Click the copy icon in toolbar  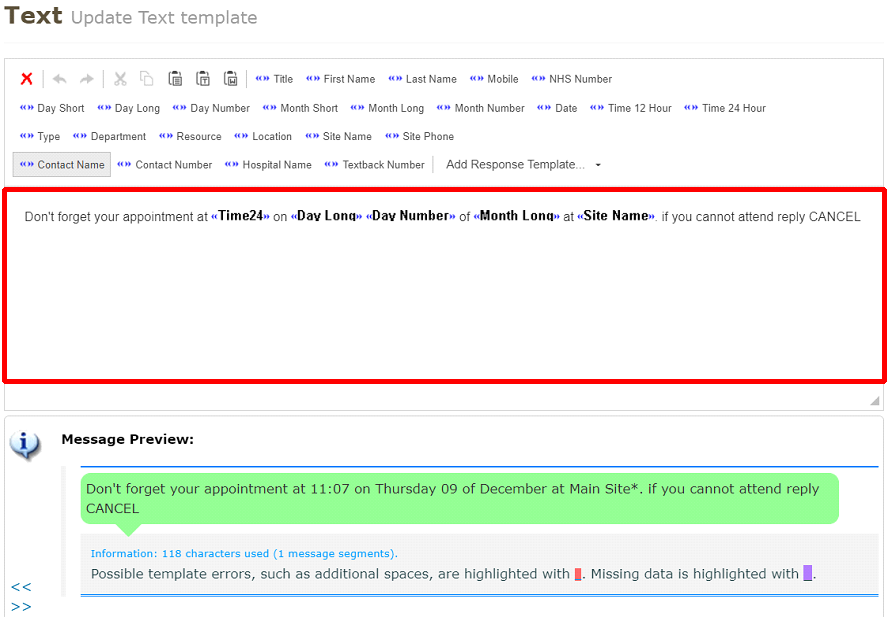coord(147,79)
